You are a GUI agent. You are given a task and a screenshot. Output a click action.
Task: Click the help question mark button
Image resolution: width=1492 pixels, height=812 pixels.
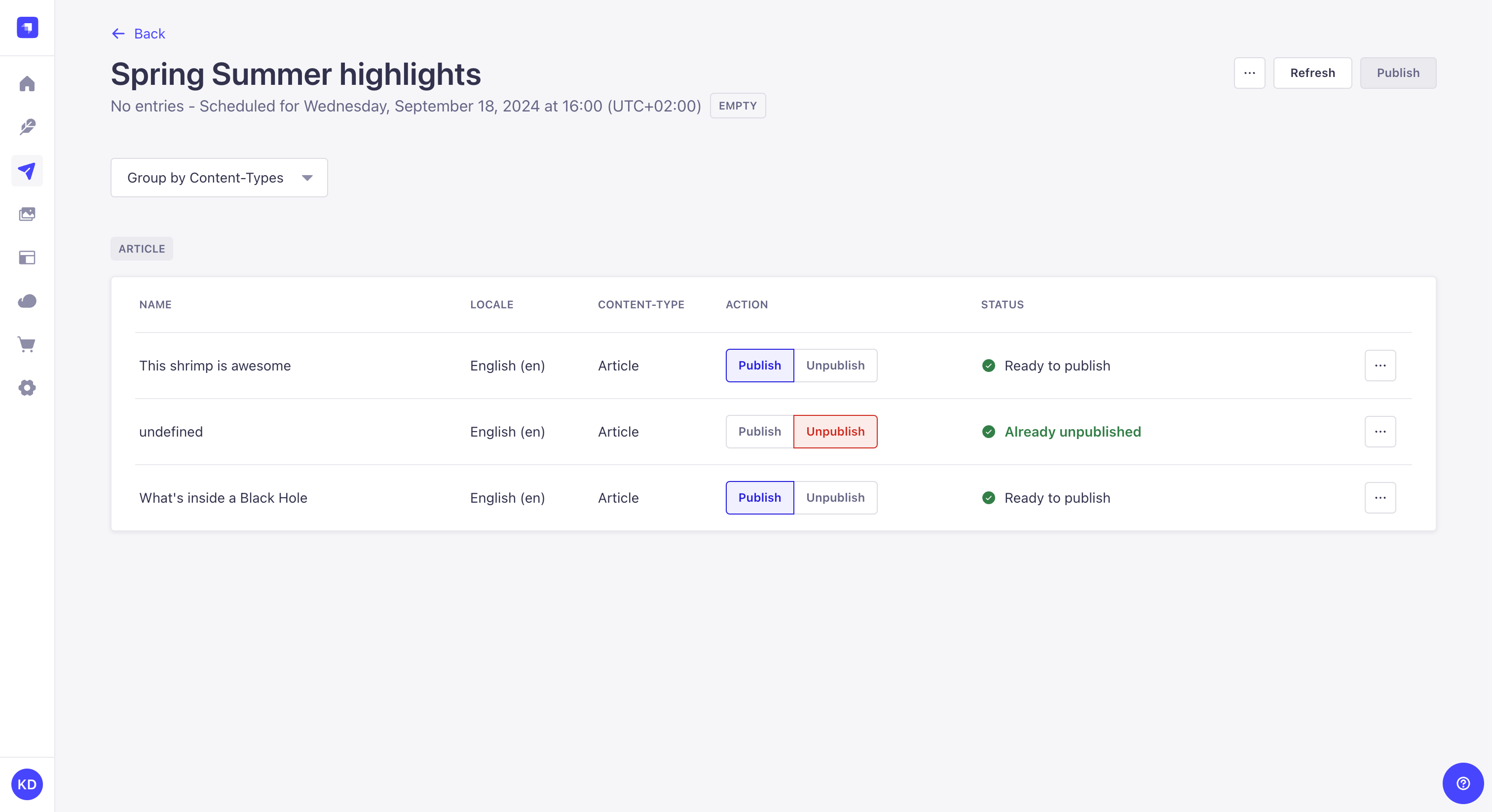[1462, 783]
